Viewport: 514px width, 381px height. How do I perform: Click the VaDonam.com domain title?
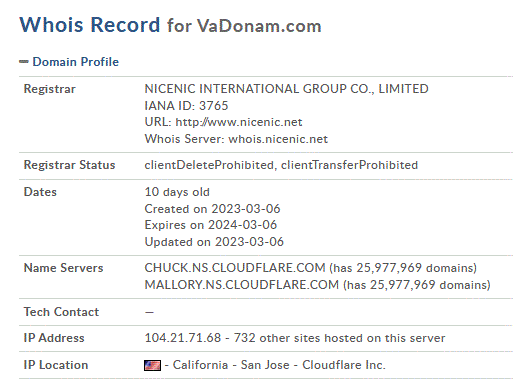click(259, 26)
